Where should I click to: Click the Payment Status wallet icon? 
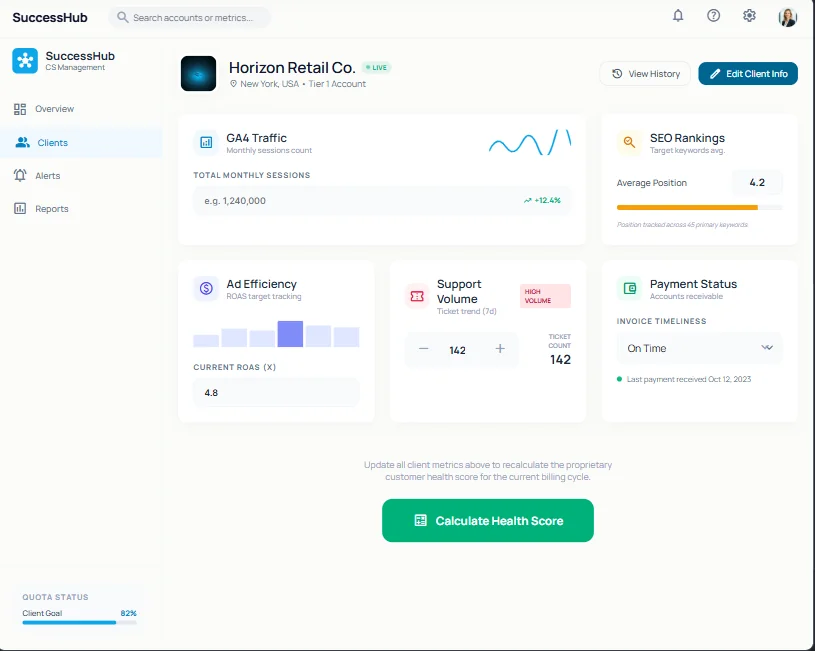tap(629, 289)
